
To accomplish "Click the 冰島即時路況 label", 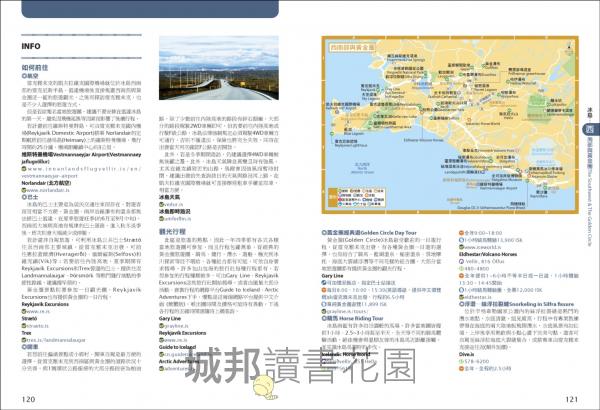I will pos(174,211).
